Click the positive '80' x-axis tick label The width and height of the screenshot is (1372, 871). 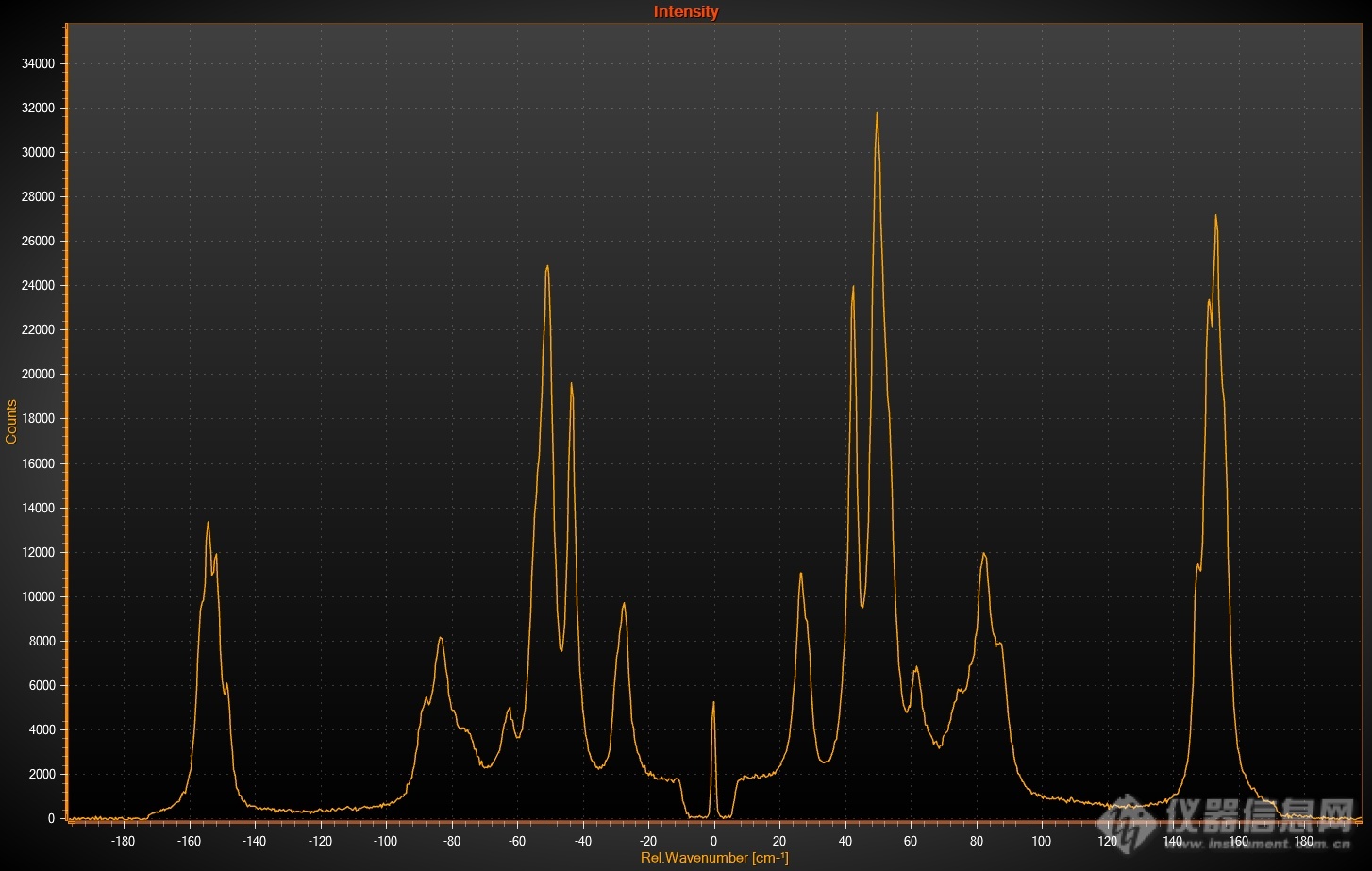pos(976,841)
